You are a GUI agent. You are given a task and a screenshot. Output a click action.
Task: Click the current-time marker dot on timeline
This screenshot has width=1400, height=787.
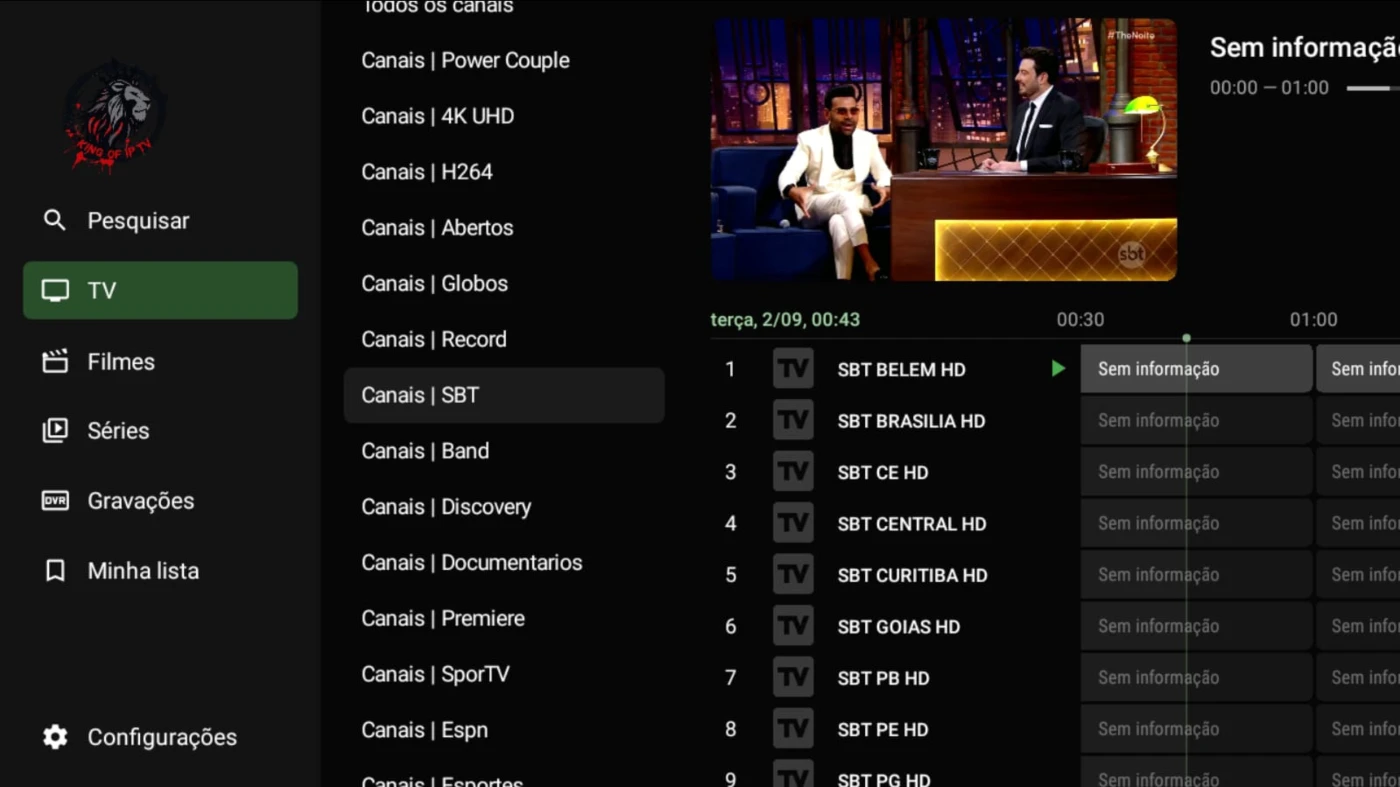[x=1186, y=338]
